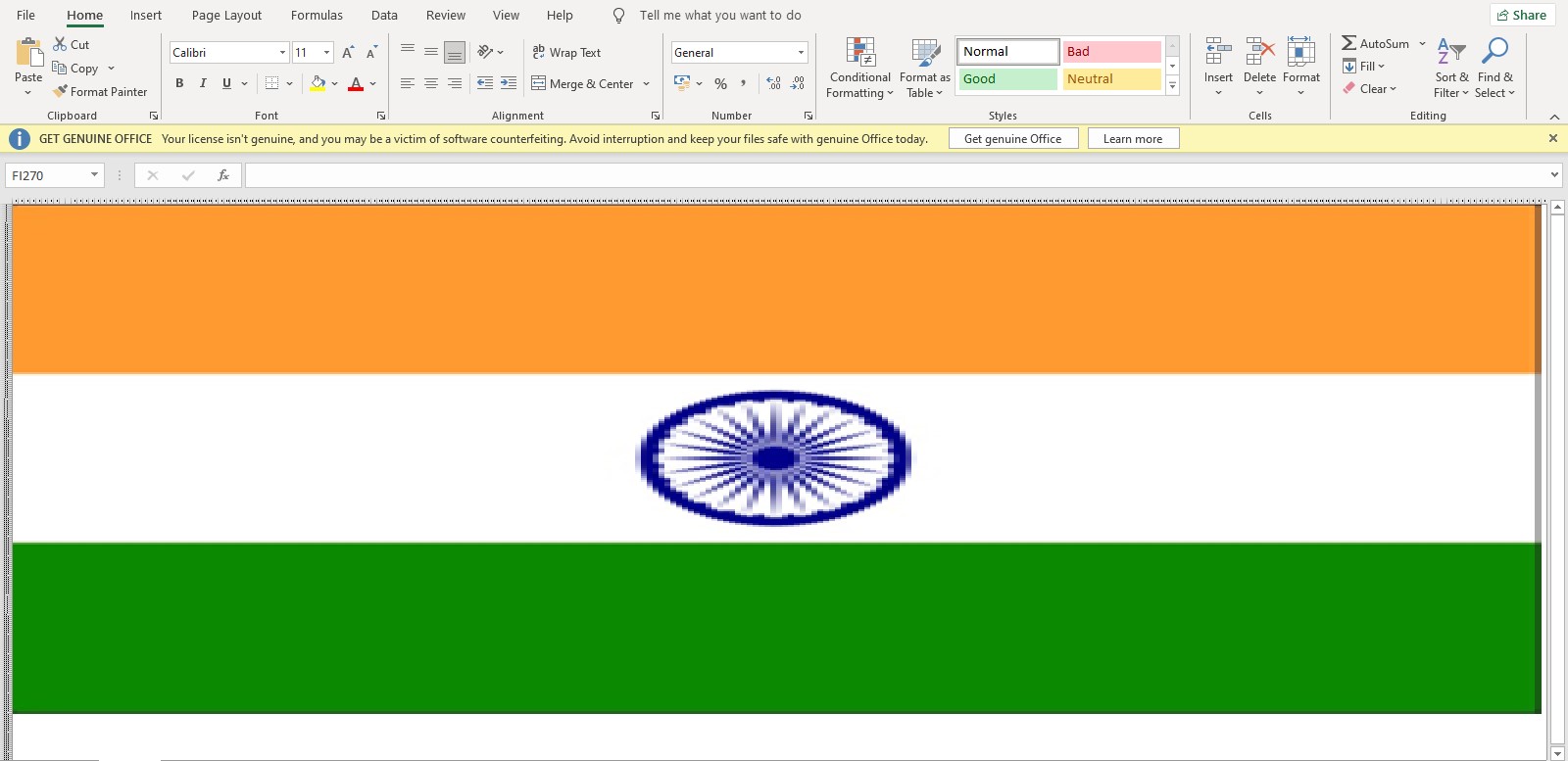
Task: Click the Delete cells icon
Action: click(1260, 52)
